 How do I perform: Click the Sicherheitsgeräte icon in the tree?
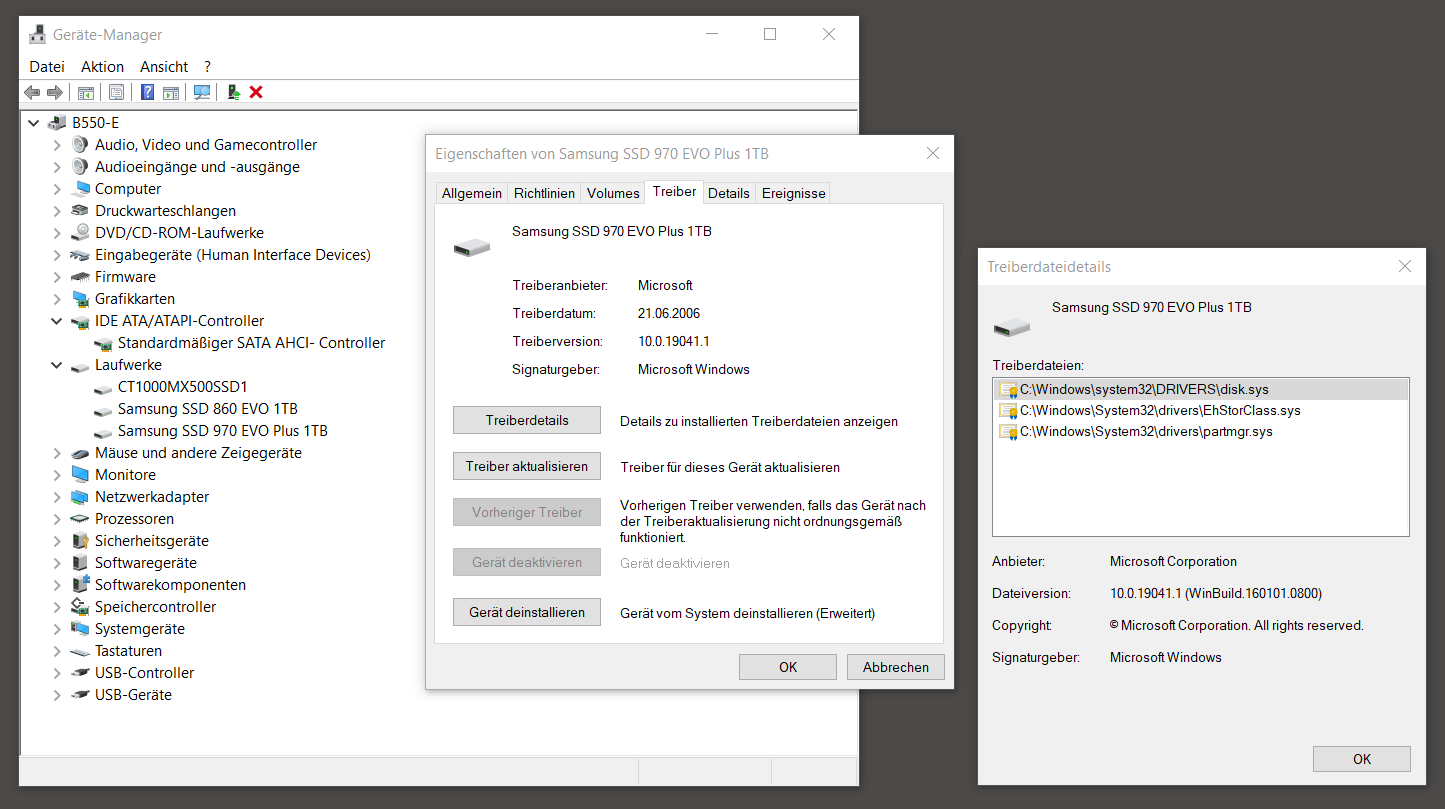tap(80, 541)
